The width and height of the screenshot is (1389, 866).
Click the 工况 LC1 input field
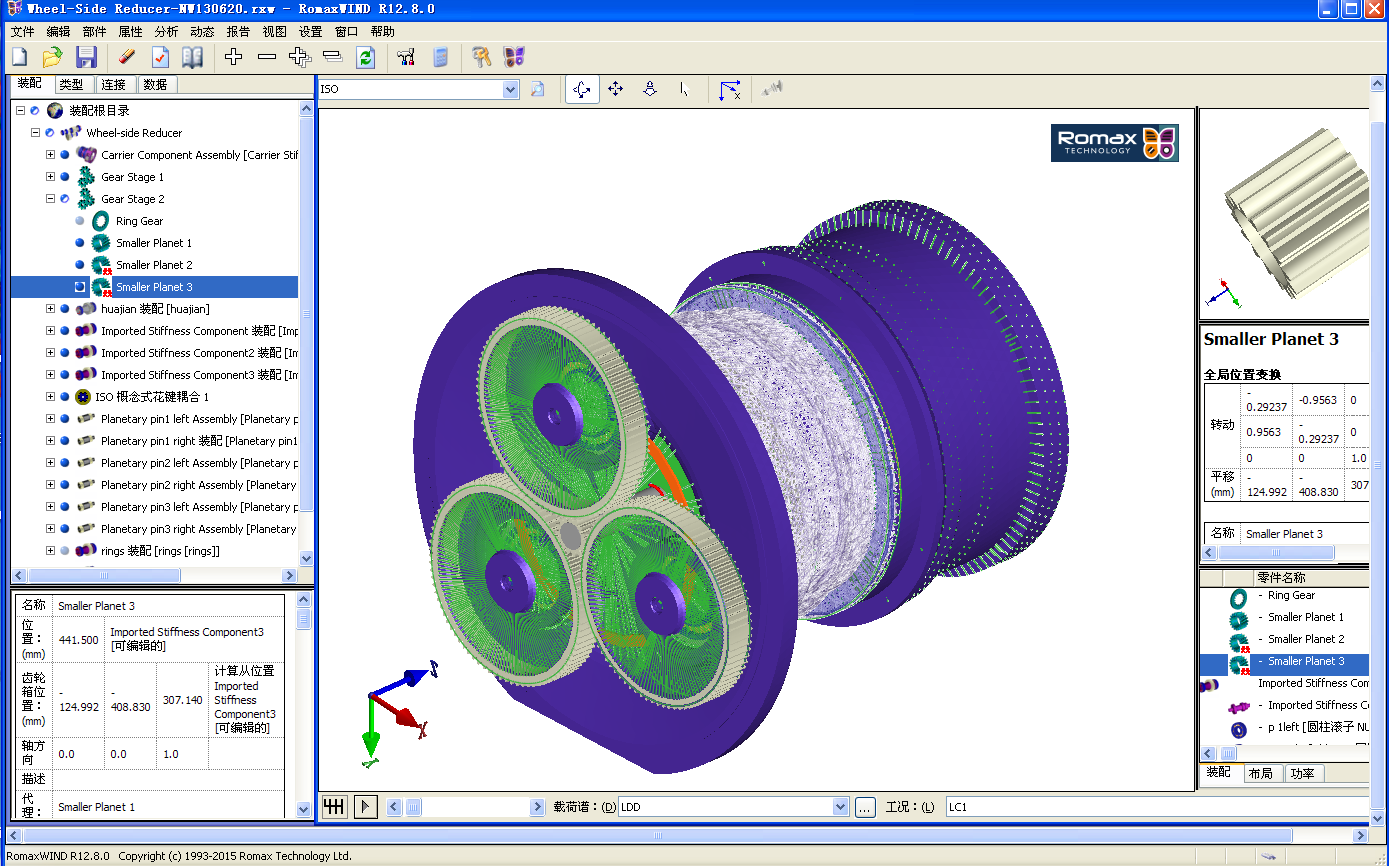tap(1158, 807)
